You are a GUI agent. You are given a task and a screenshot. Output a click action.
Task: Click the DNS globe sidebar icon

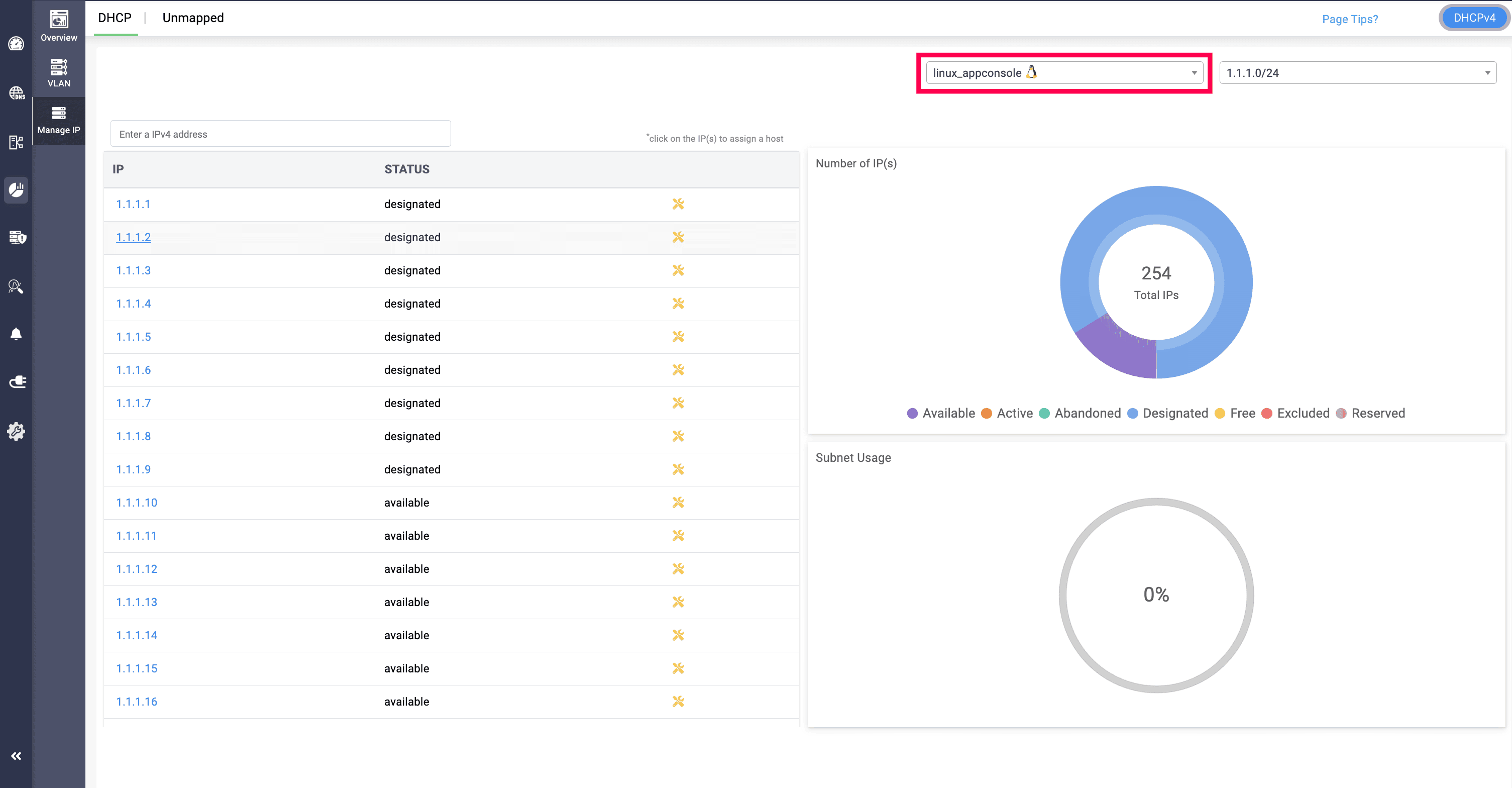(x=17, y=93)
